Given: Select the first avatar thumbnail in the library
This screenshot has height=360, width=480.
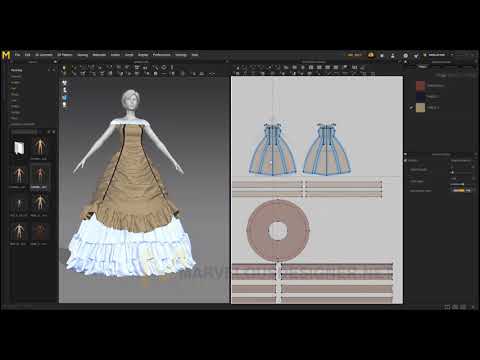Looking at the screenshot, I should coord(40,147).
